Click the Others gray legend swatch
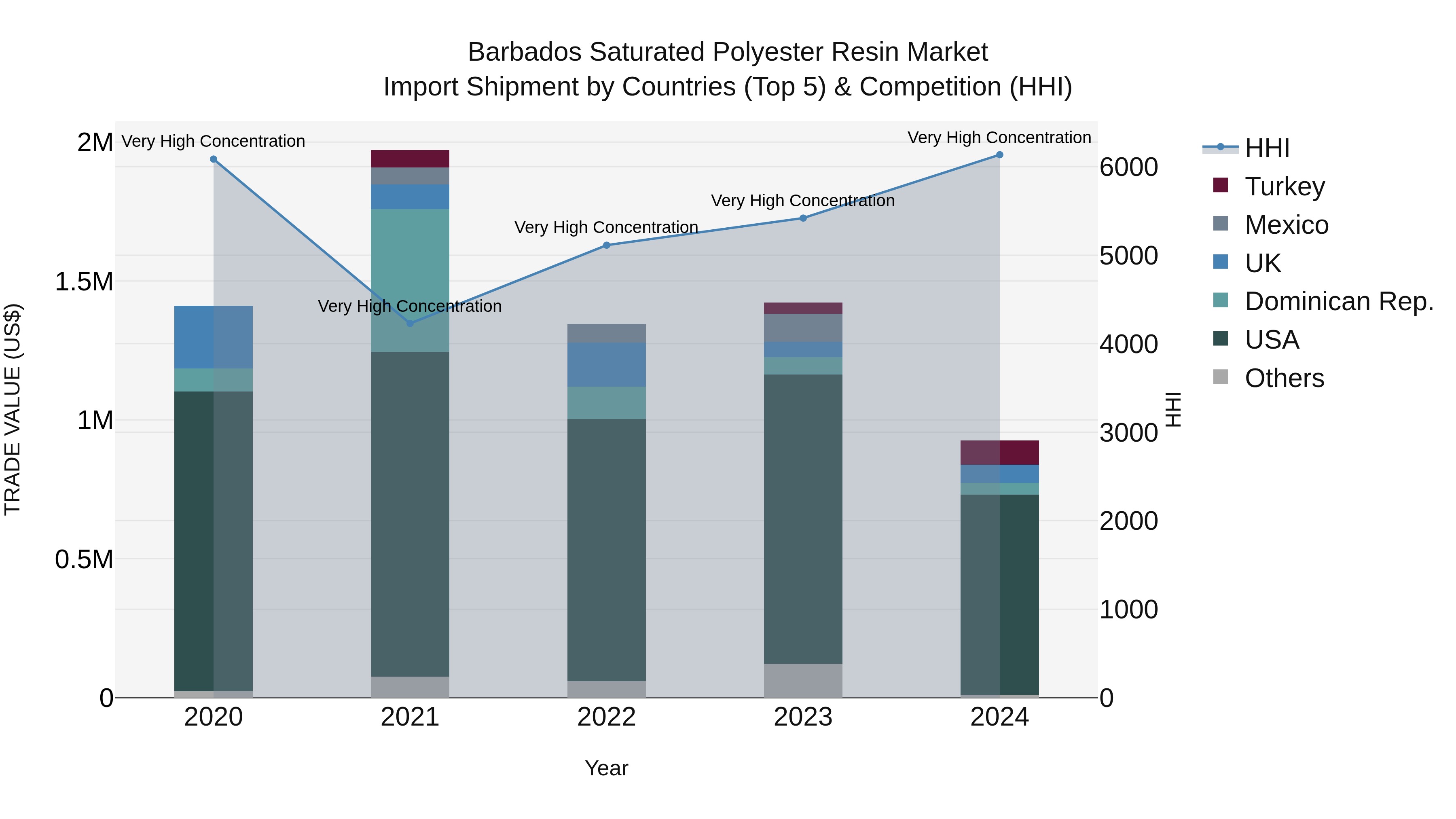The height and width of the screenshot is (819, 1456). click(x=1221, y=377)
